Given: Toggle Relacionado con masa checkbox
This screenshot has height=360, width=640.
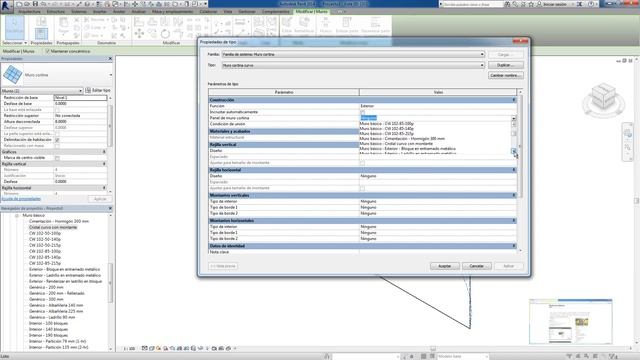Looking at the screenshot, I should click(x=57, y=146).
